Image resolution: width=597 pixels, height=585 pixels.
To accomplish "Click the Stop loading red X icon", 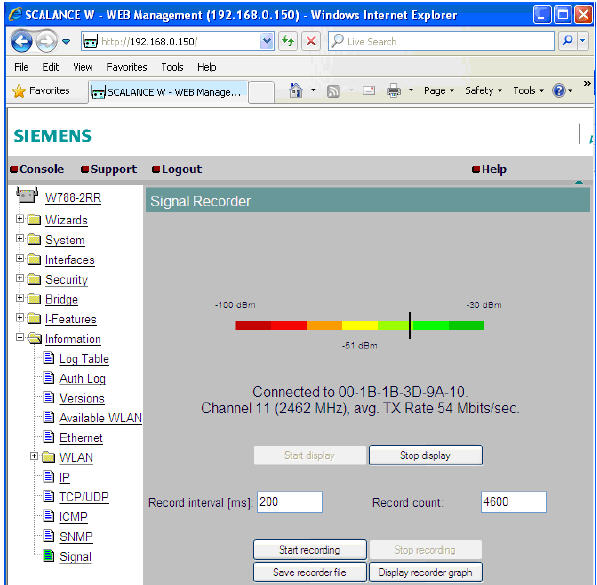I will tap(311, 41).
